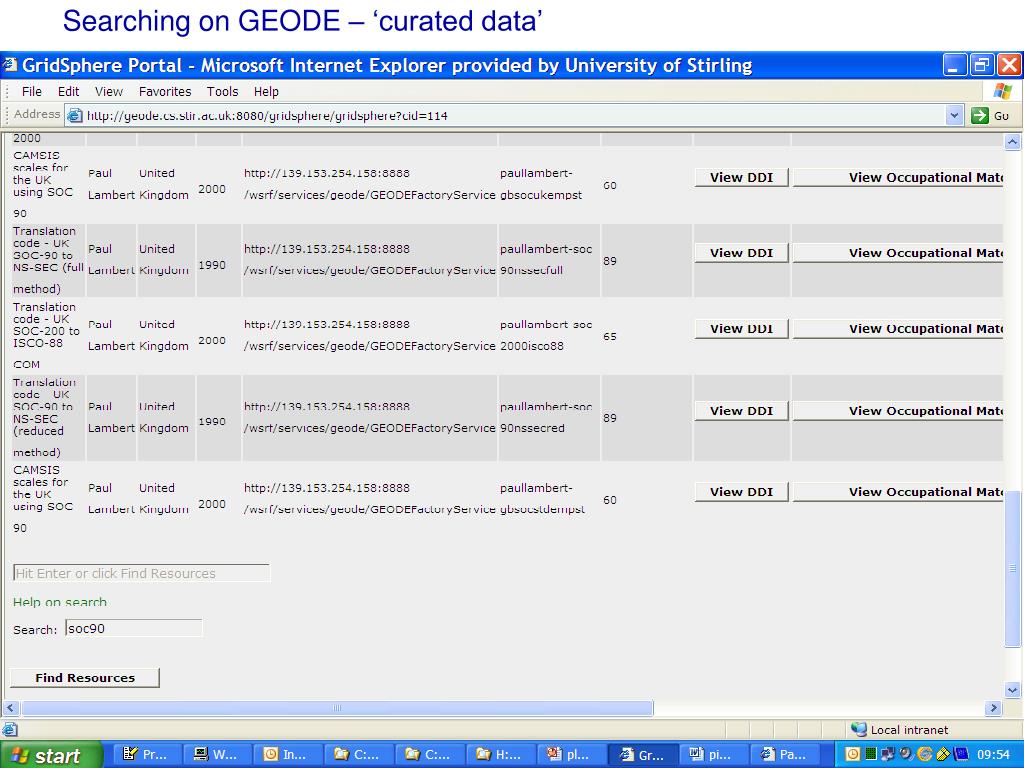Screen dimensions: 1024x768
Task: Click the Windows flag logo in the menu bar
Action: pyautogui.click(x=1002, y=91)
